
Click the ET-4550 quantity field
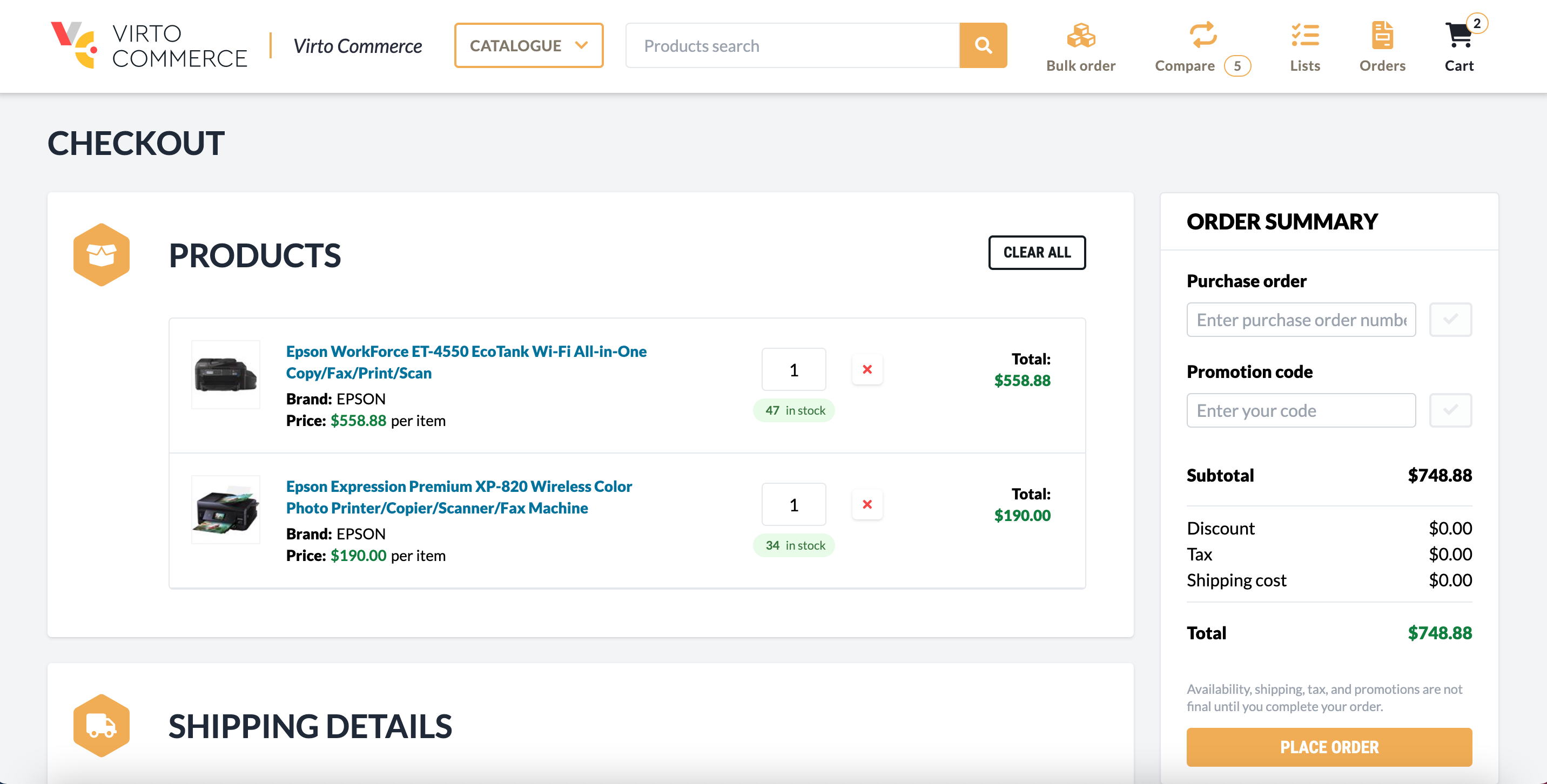click(793, 369)
